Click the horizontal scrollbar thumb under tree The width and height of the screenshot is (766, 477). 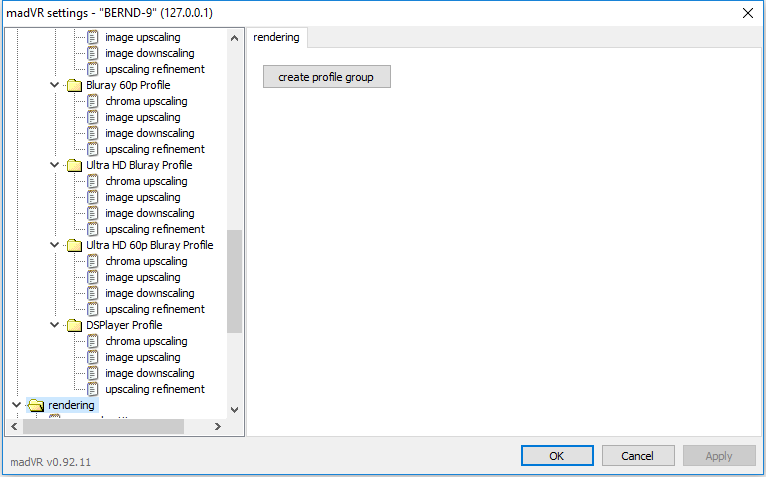tap(104, 427)
